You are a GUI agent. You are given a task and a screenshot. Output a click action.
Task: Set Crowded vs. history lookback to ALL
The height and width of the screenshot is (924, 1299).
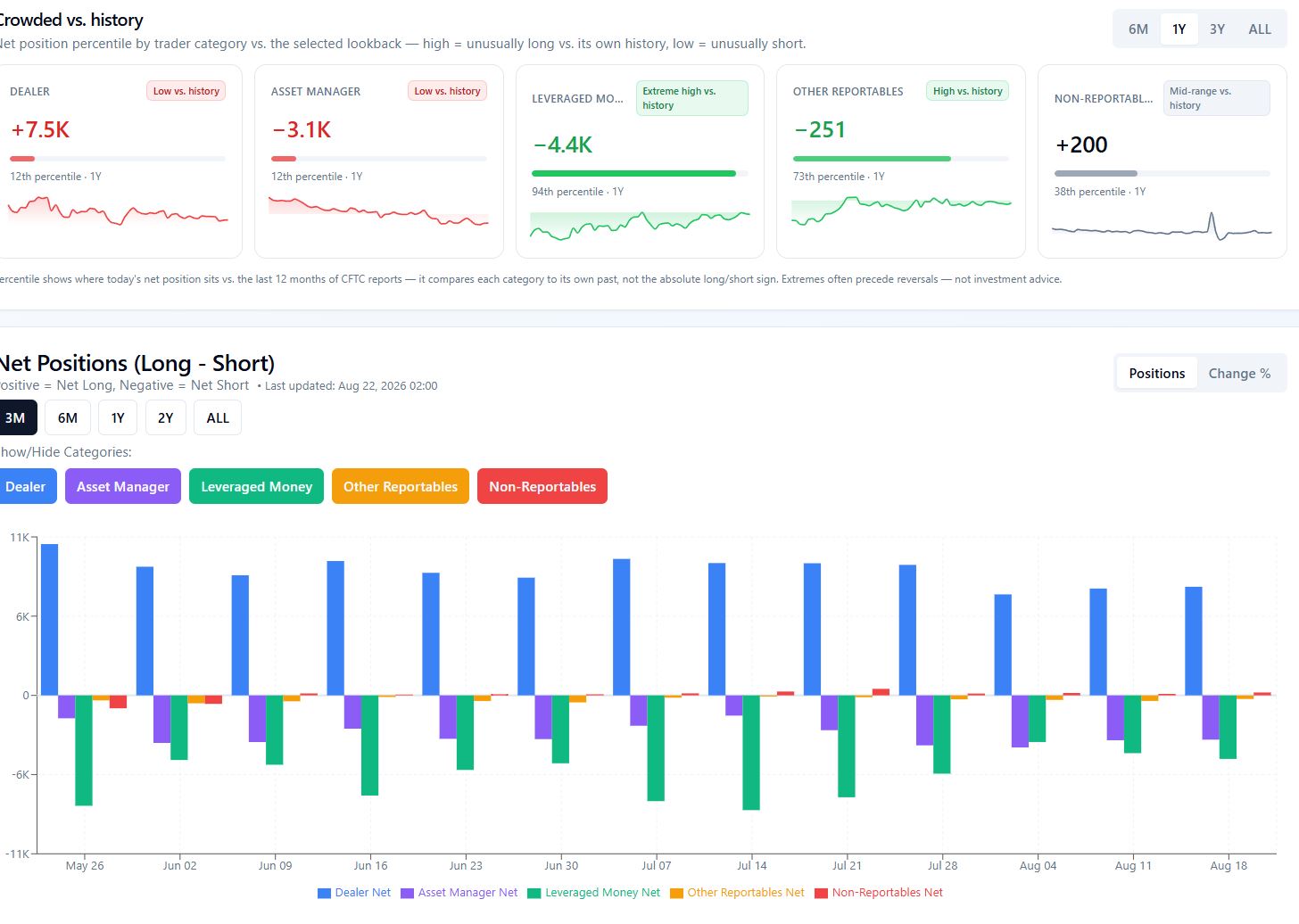(x=1260, y=29)
